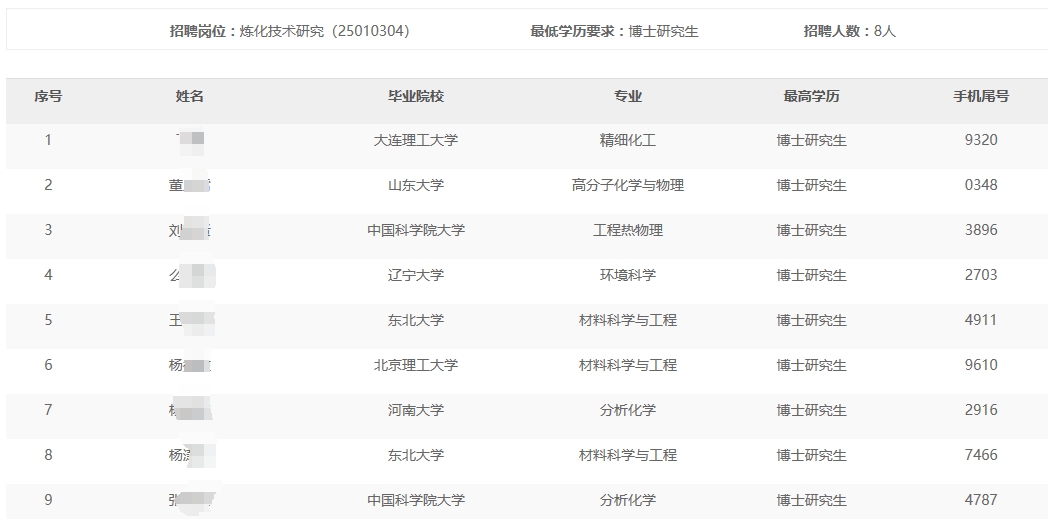Click the 招聘人数 8人 label
The height and width of the screenshot is (519, 1048).
point(849,31)
